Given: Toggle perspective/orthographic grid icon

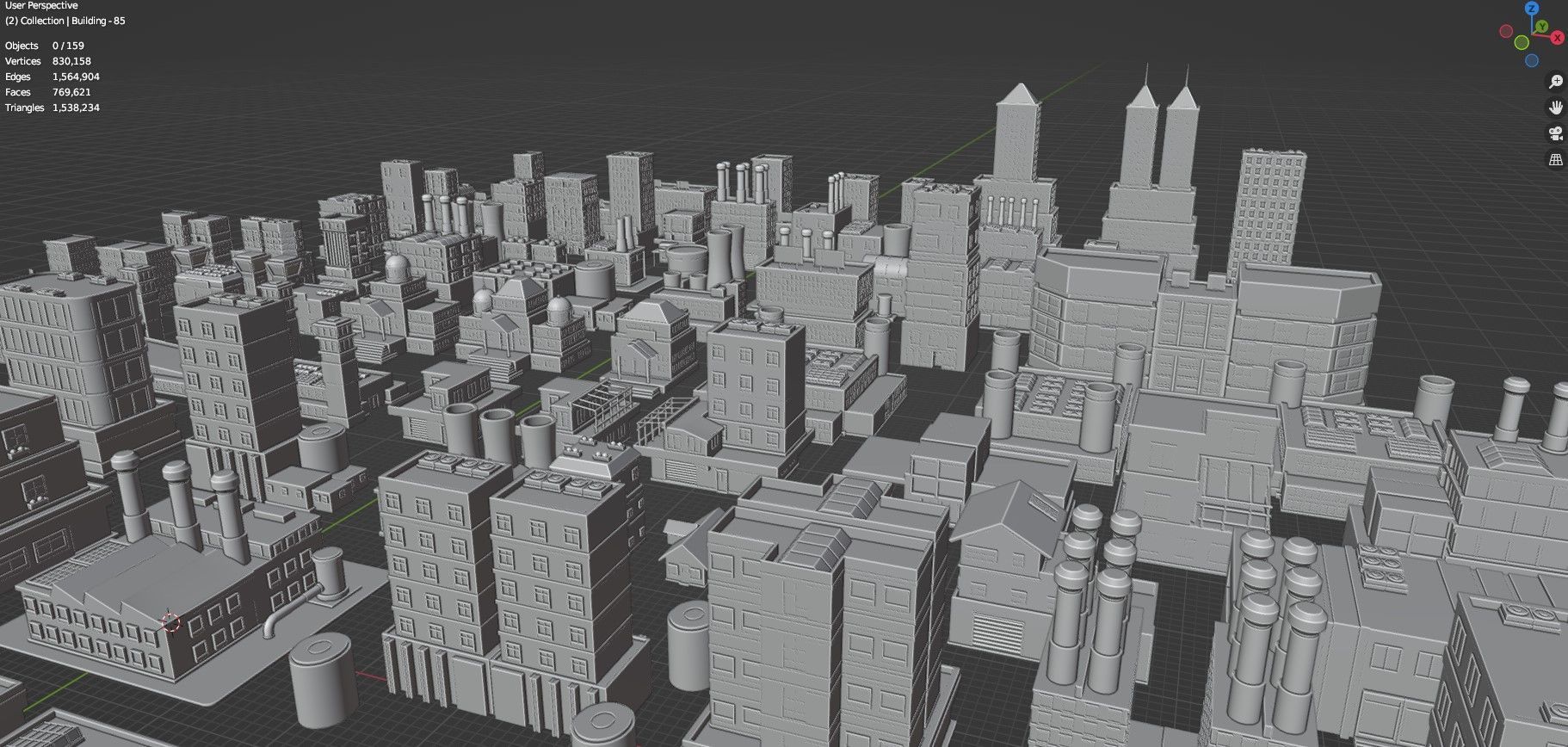Looking at the screenshot, I should pyautogui.click(x=1556, y=159).
